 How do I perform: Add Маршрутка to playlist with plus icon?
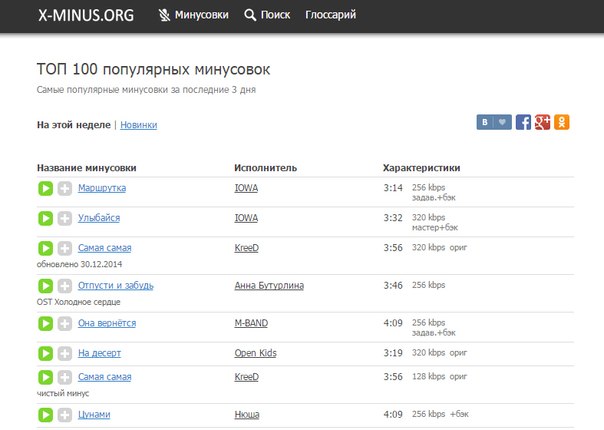pos(65,188)
